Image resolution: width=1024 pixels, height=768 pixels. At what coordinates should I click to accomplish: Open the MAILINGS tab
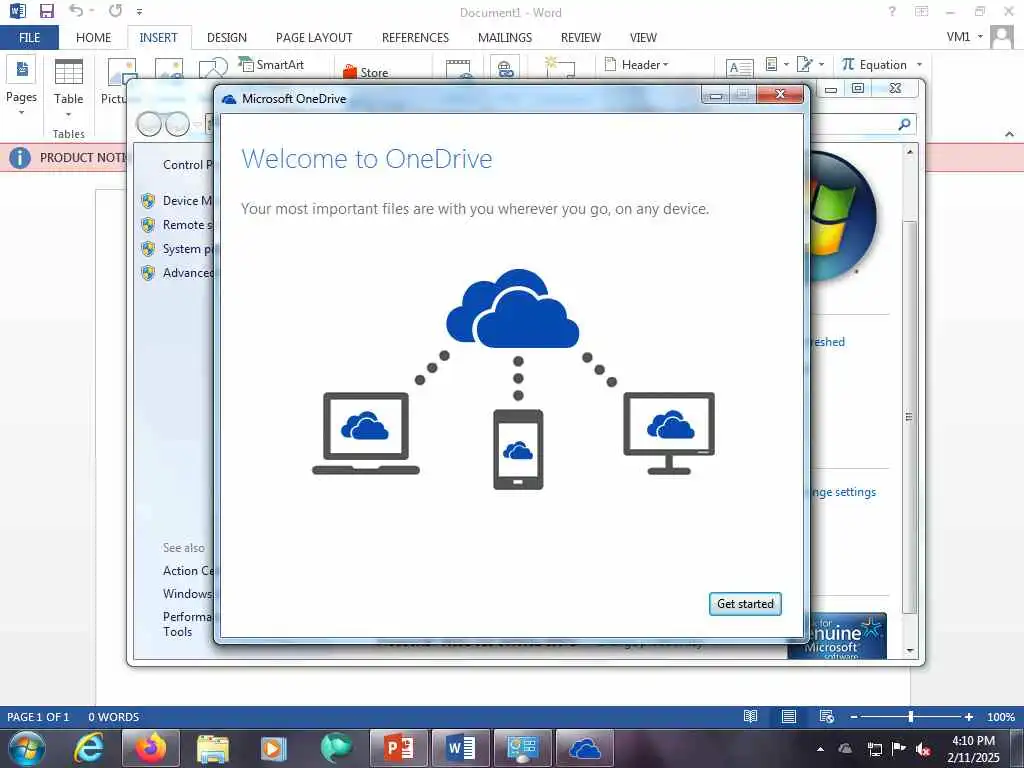(505, 37)
